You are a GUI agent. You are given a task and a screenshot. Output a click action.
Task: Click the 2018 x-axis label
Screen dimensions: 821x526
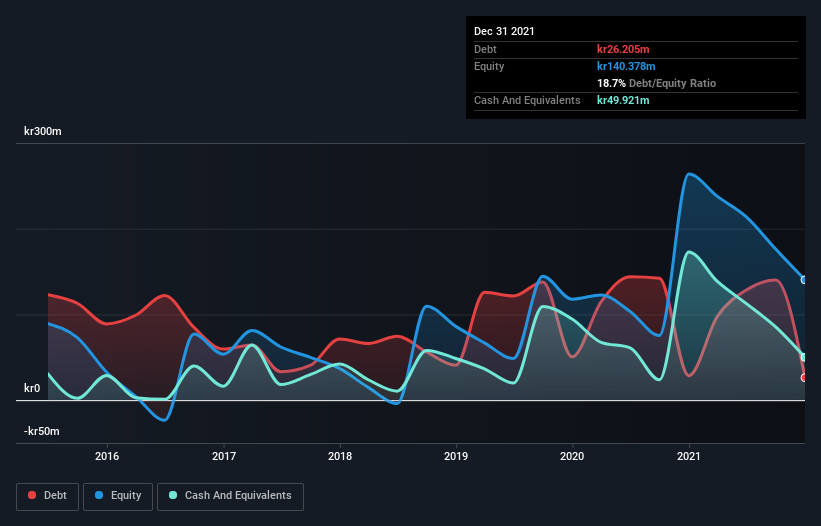[x=340, y=456]
